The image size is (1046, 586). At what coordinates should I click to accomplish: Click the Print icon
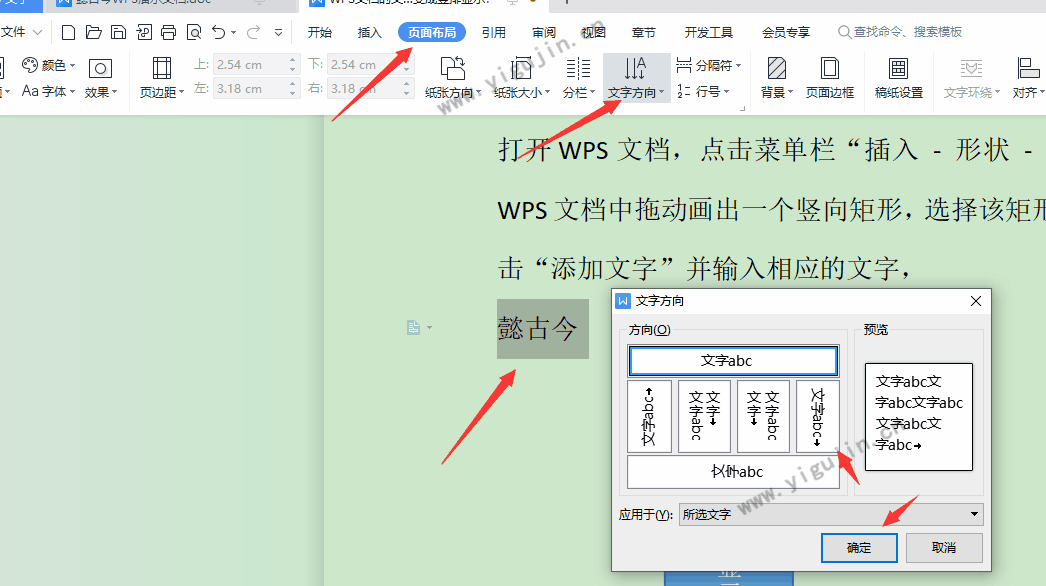(x=169, y=32)
